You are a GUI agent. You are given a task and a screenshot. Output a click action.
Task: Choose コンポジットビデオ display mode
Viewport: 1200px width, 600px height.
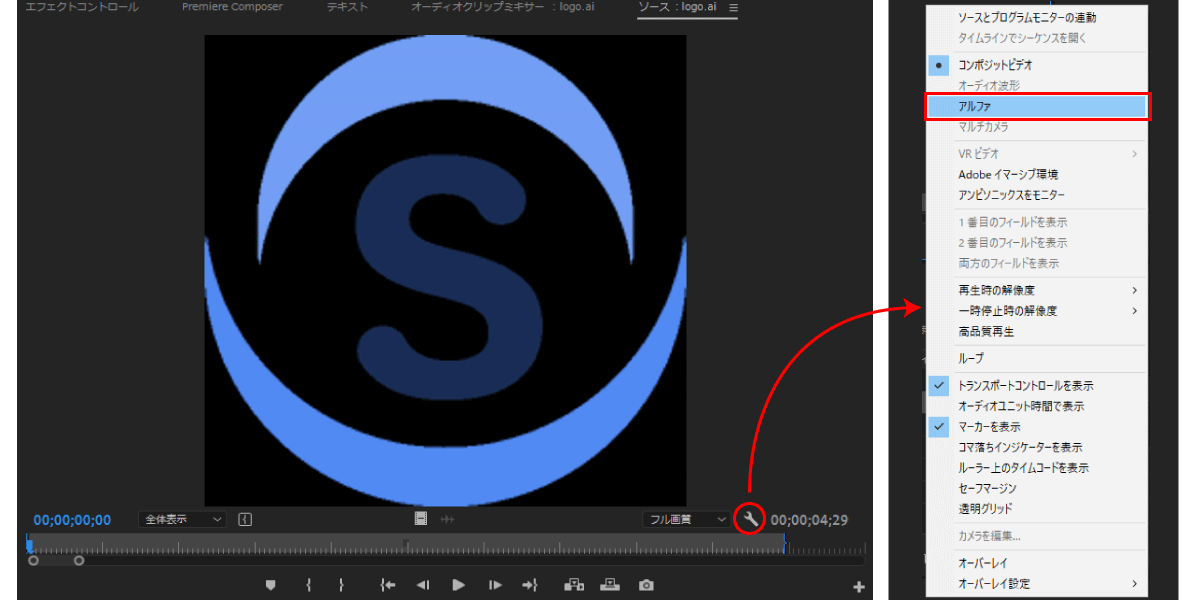(x=1038, y=64)
